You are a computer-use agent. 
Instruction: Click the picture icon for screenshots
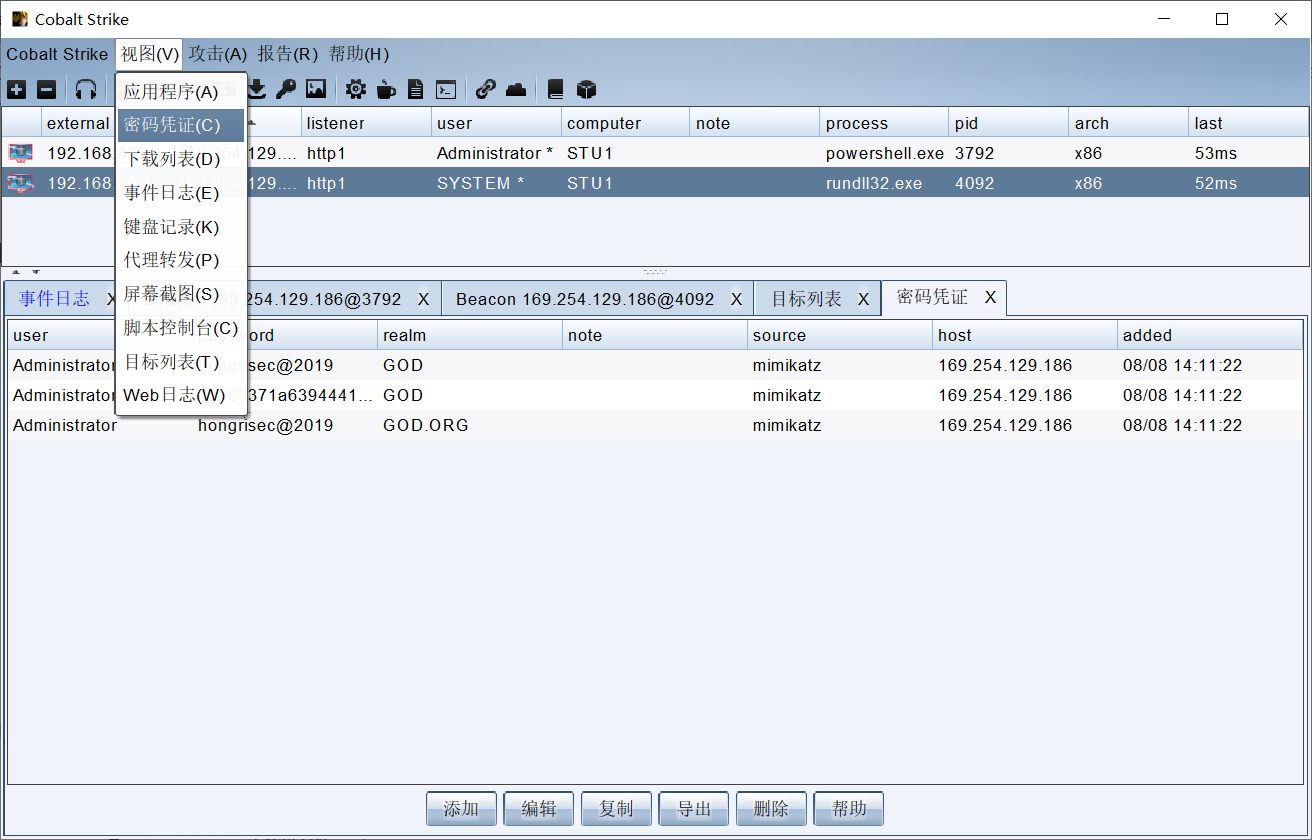[316, 90]
